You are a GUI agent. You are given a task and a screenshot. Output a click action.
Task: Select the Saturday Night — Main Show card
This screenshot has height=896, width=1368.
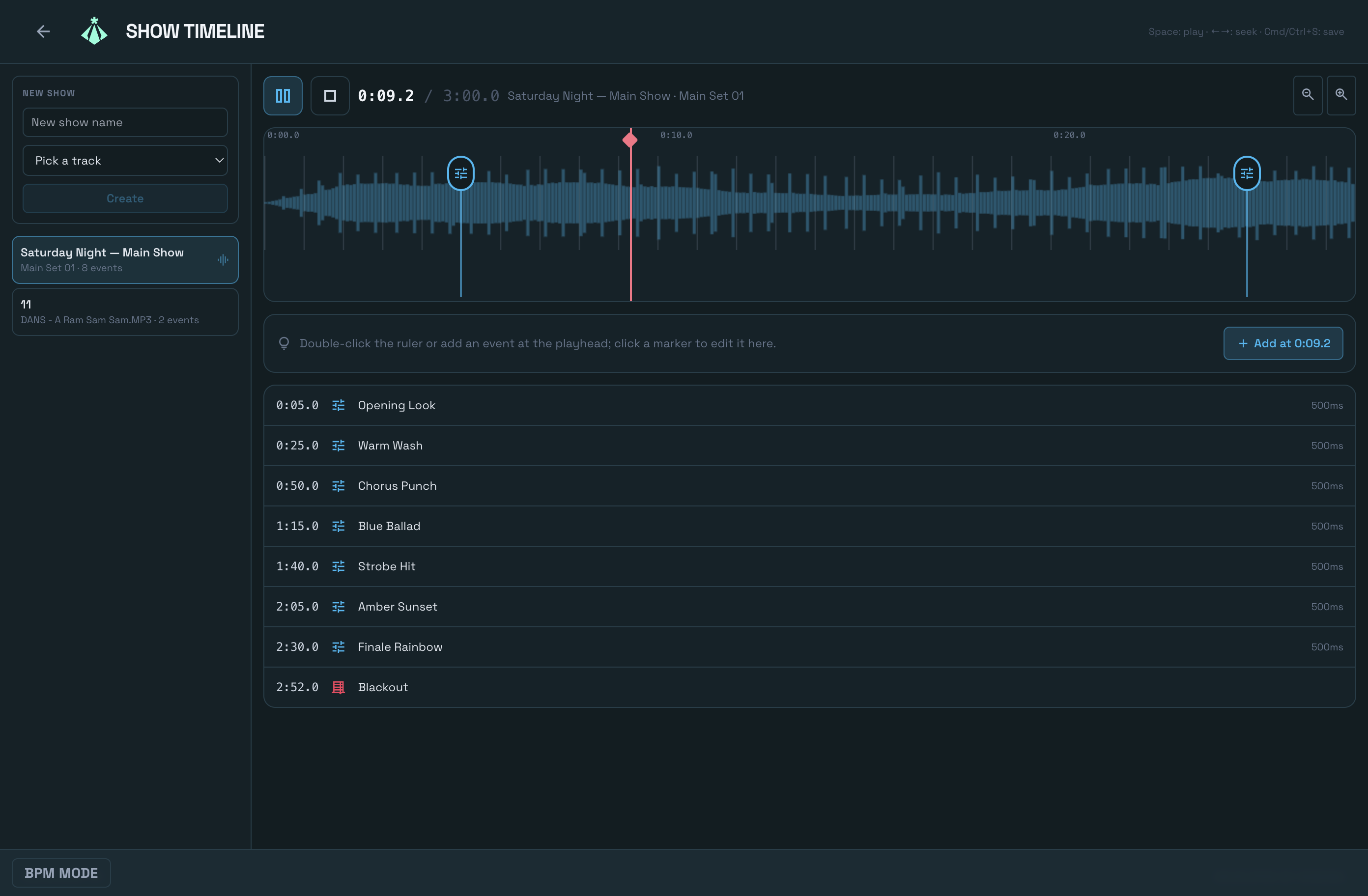(125, 260)
